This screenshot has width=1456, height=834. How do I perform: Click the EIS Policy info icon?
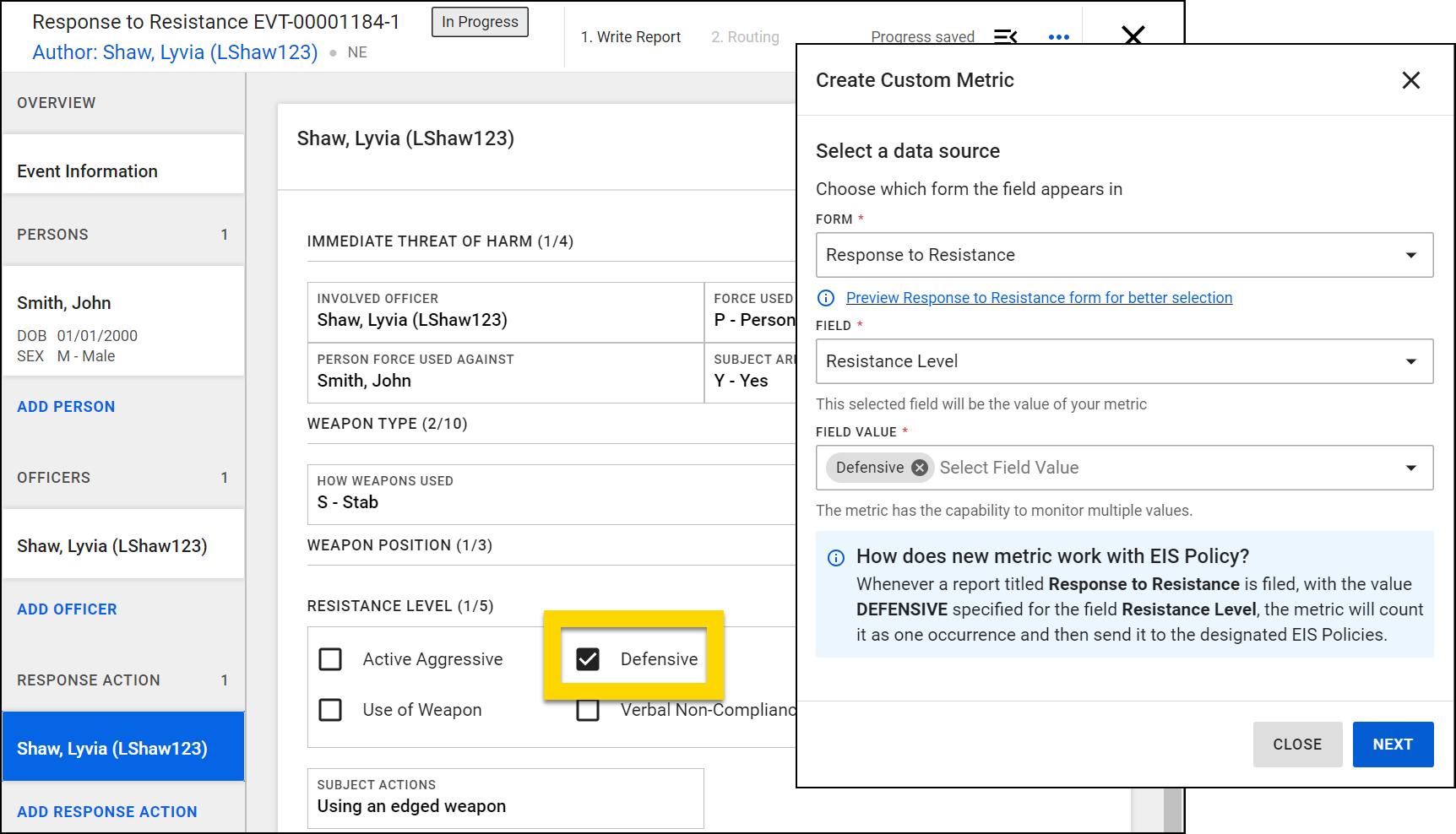(x=836, y=557)
